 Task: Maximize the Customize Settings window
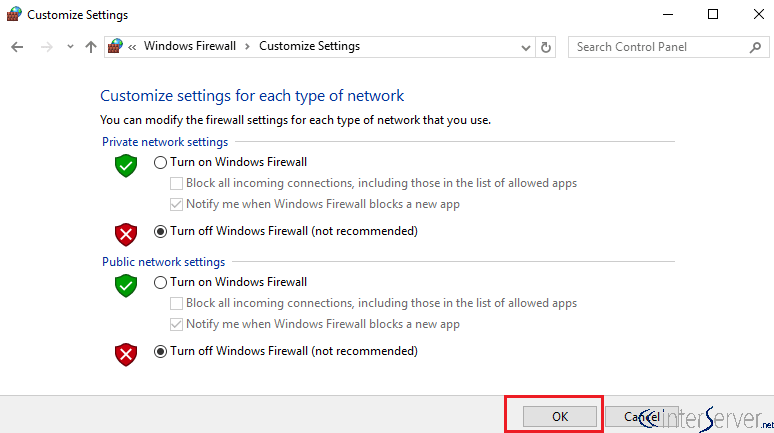[713, 14]
